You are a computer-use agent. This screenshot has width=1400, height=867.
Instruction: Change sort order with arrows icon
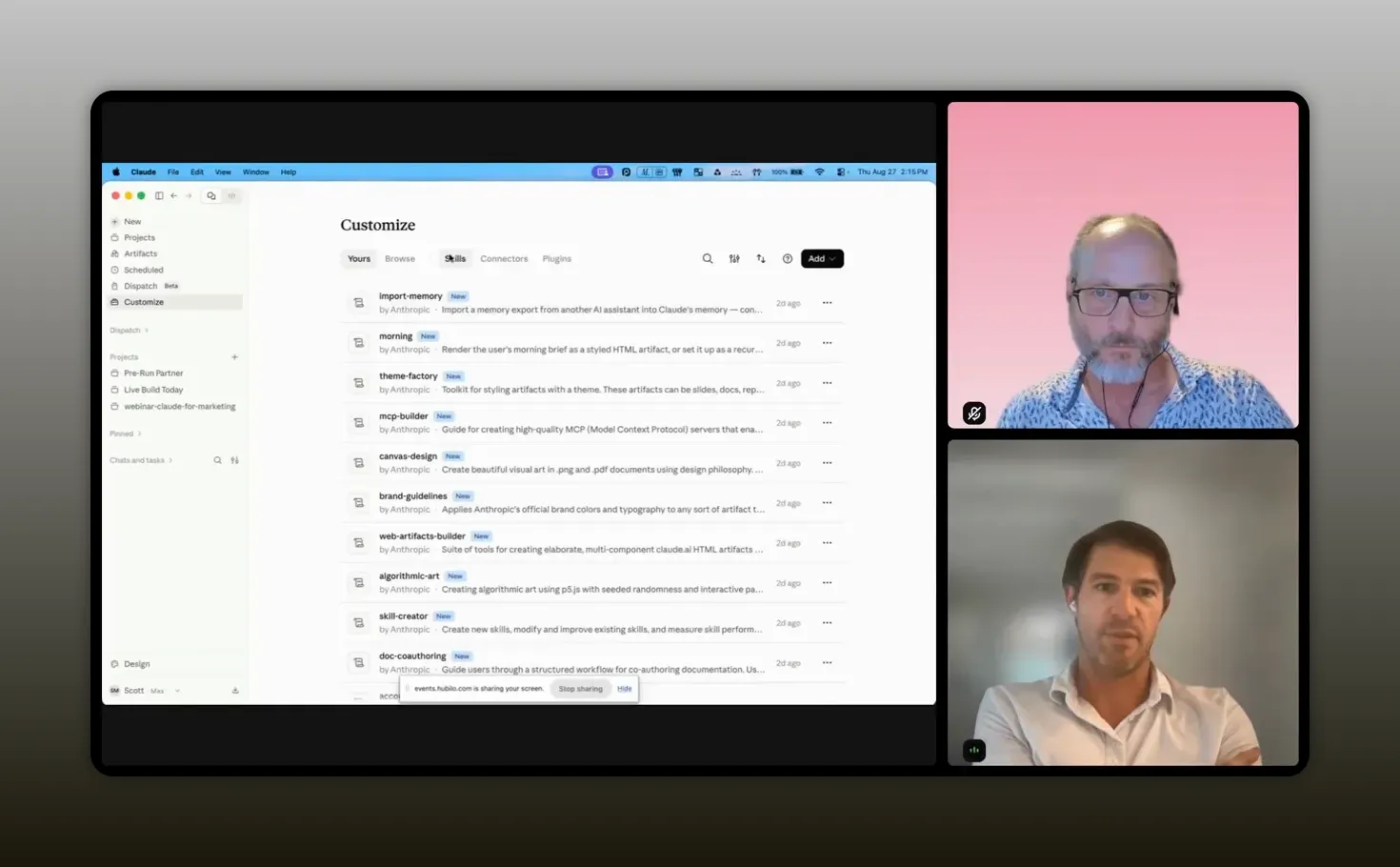pyautogui.click(x=761, y=259)
